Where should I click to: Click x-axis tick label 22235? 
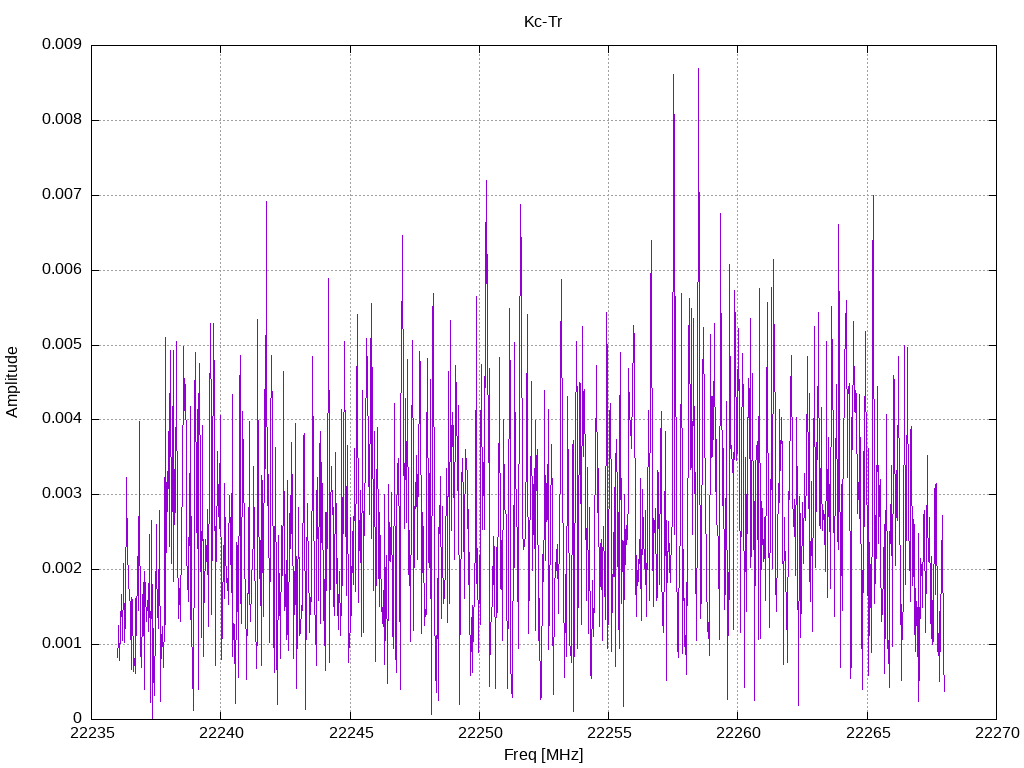pos(91,733)
